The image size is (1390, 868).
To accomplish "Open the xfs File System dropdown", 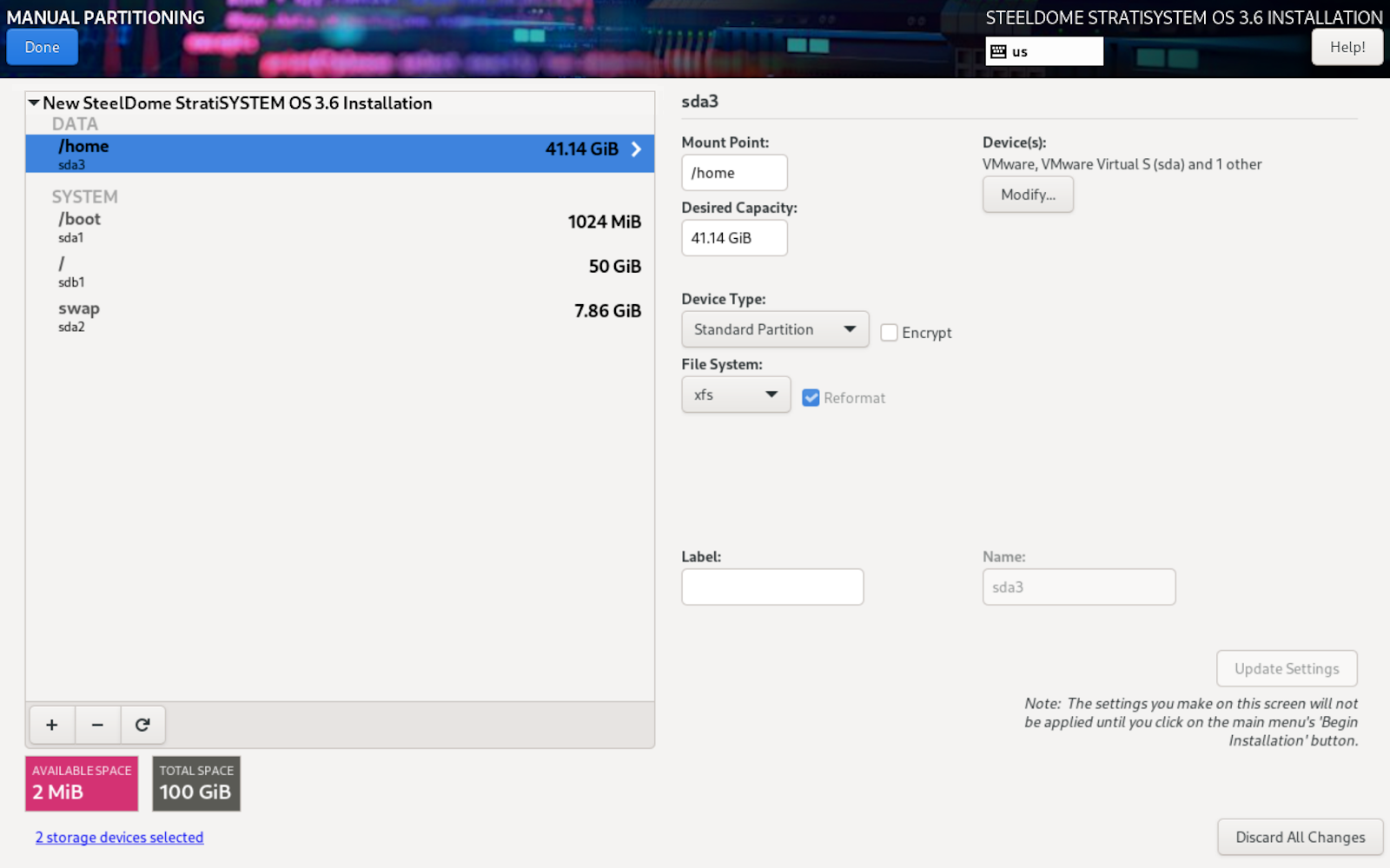I will tap(735, 394).
